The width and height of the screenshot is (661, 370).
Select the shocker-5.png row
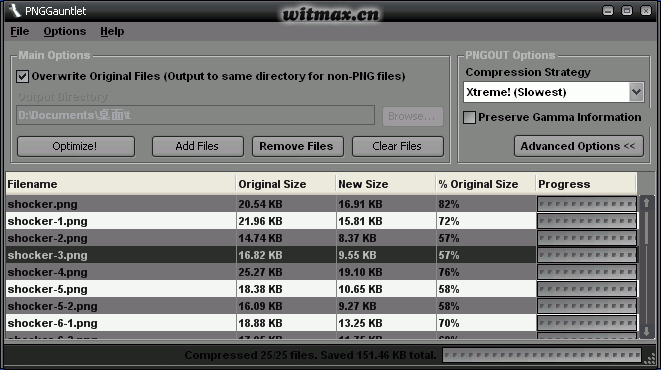click(x=322, y=289)
